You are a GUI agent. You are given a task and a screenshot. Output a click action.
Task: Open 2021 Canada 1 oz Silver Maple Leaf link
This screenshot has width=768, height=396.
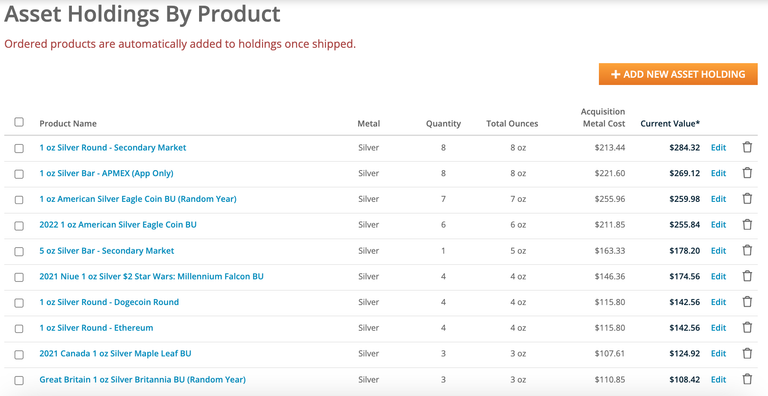(115, 353)
